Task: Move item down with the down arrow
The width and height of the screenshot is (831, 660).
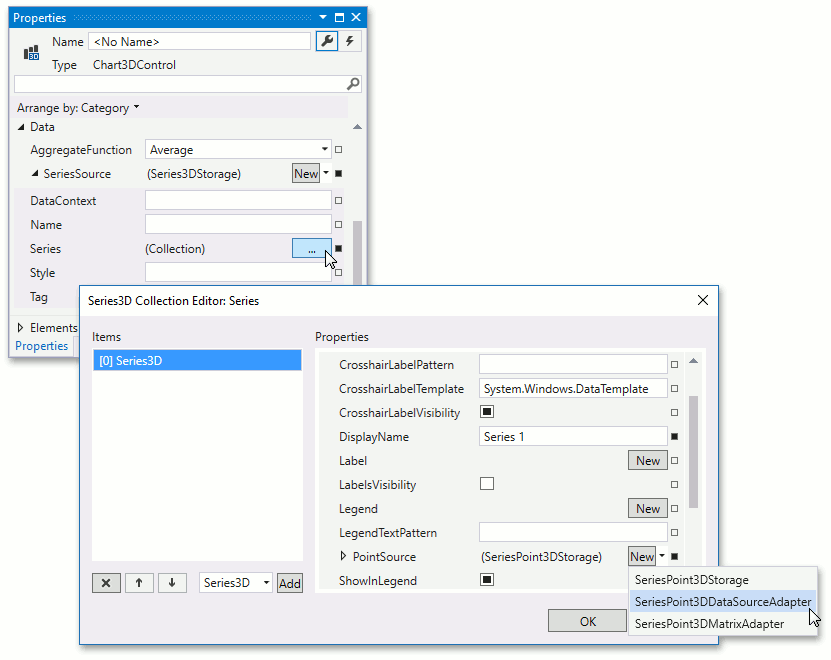Action: coord(172,583)
